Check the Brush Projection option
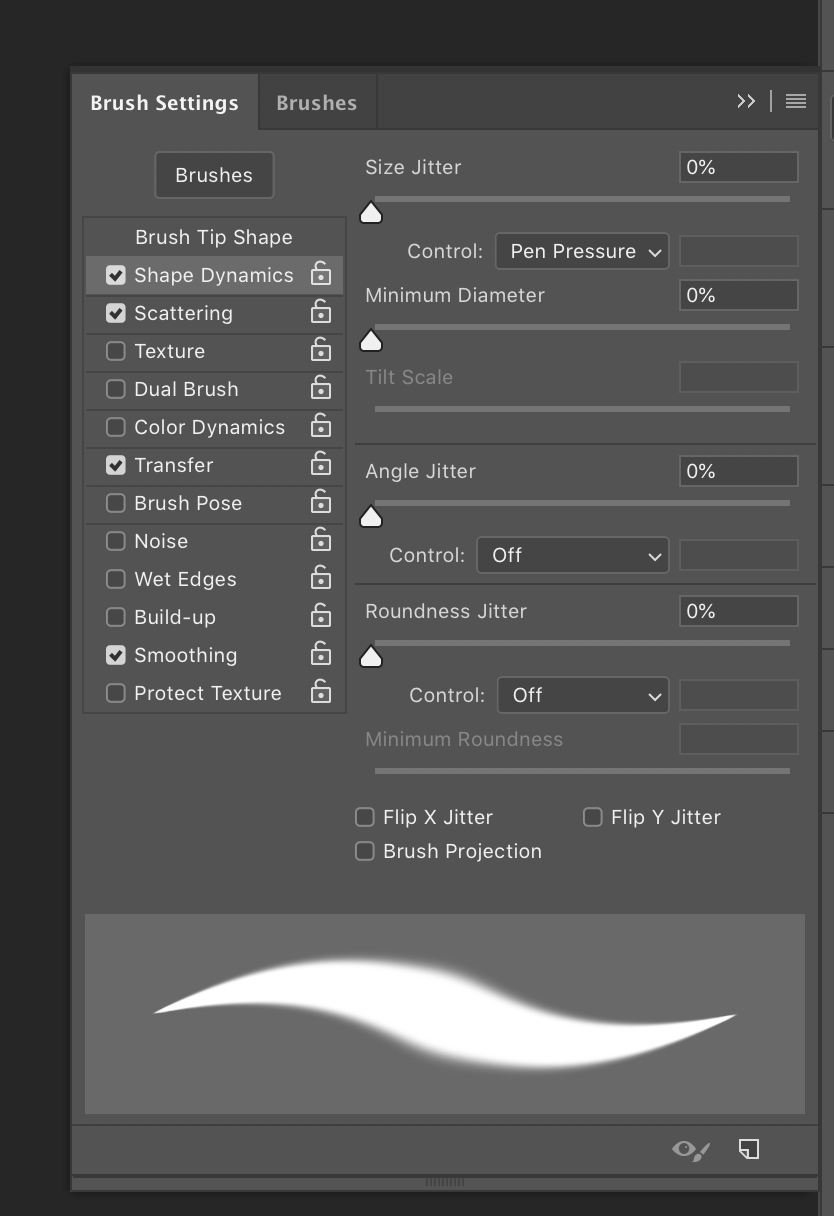The width and height of the screenshot is (834, 1216). (365, 851)
